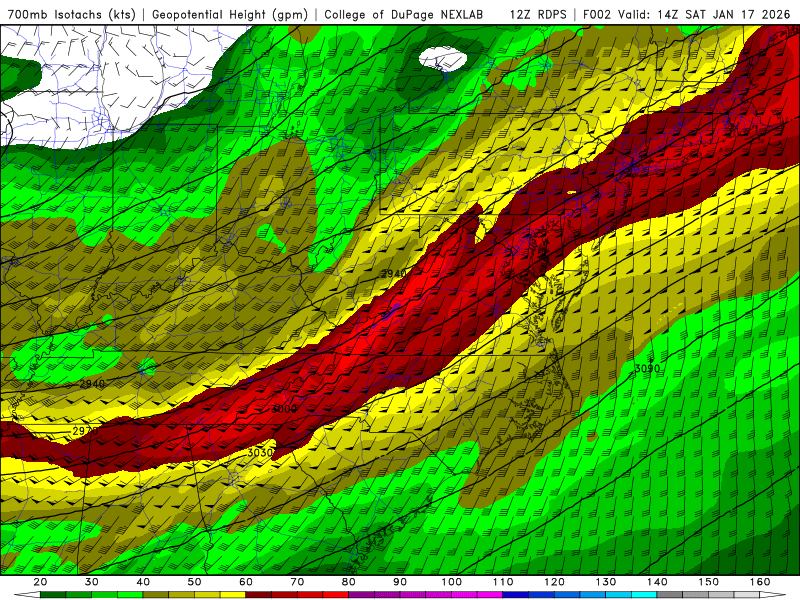Click the 90 value on the color scale
The width and height of the screenshot is (800, 600).
(x=400, y=582)
